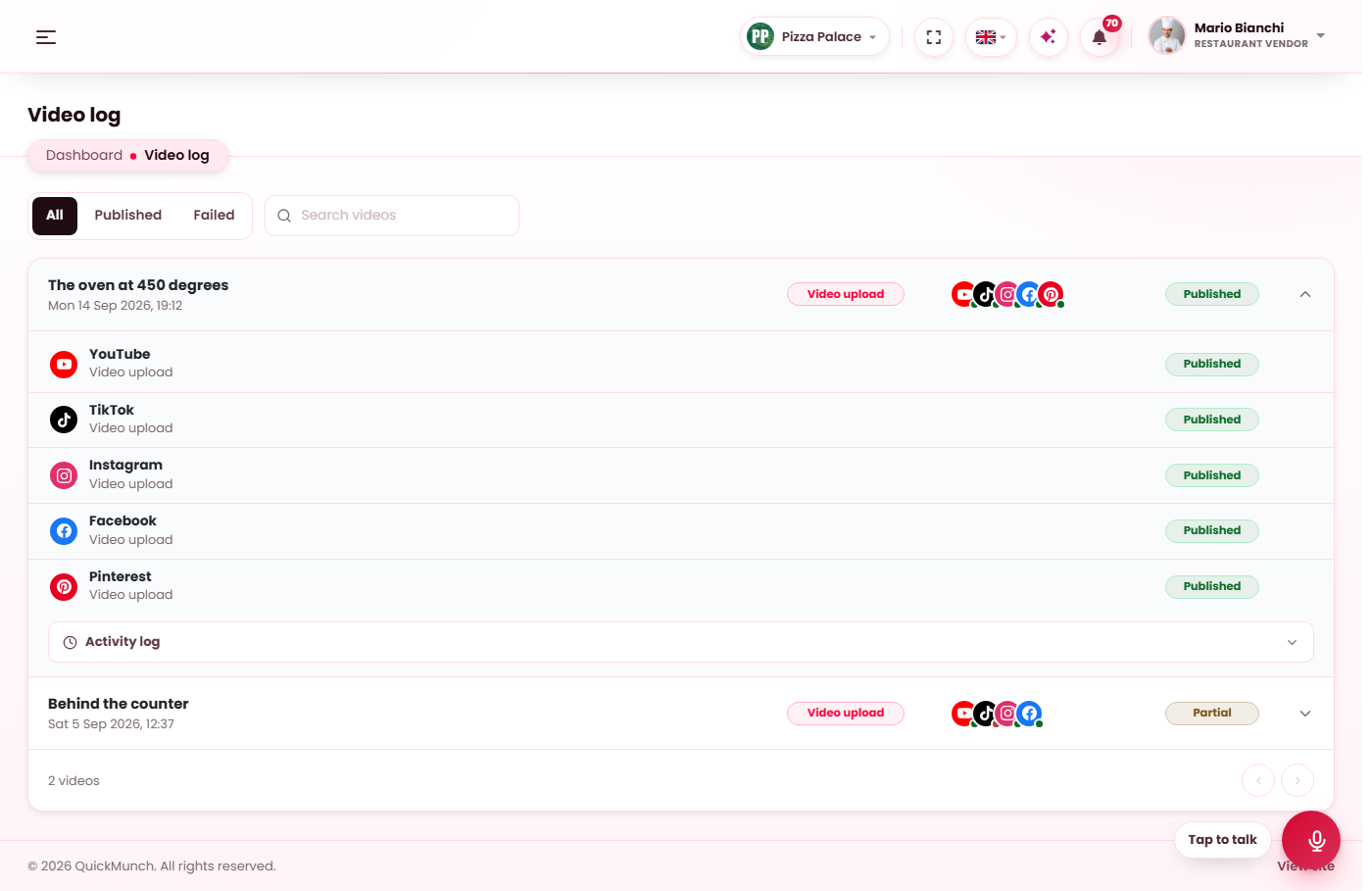Click the search magnifier icon

point(284,216)
